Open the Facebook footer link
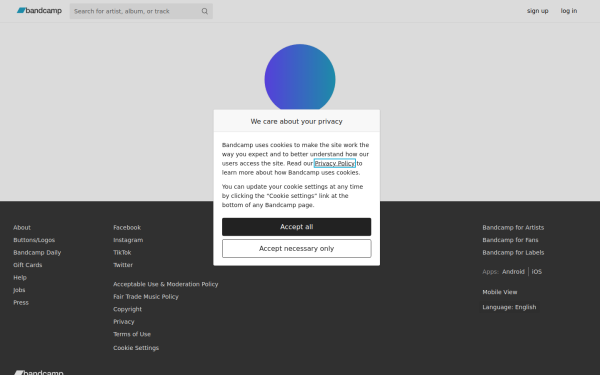The image size is (600, 375). [x=127, y=228]
